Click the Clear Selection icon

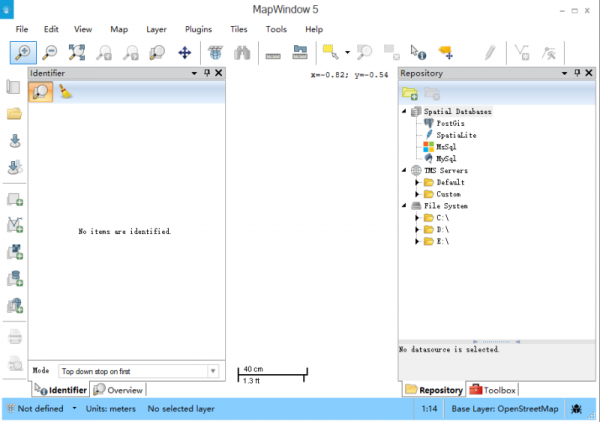click(391, 53)
